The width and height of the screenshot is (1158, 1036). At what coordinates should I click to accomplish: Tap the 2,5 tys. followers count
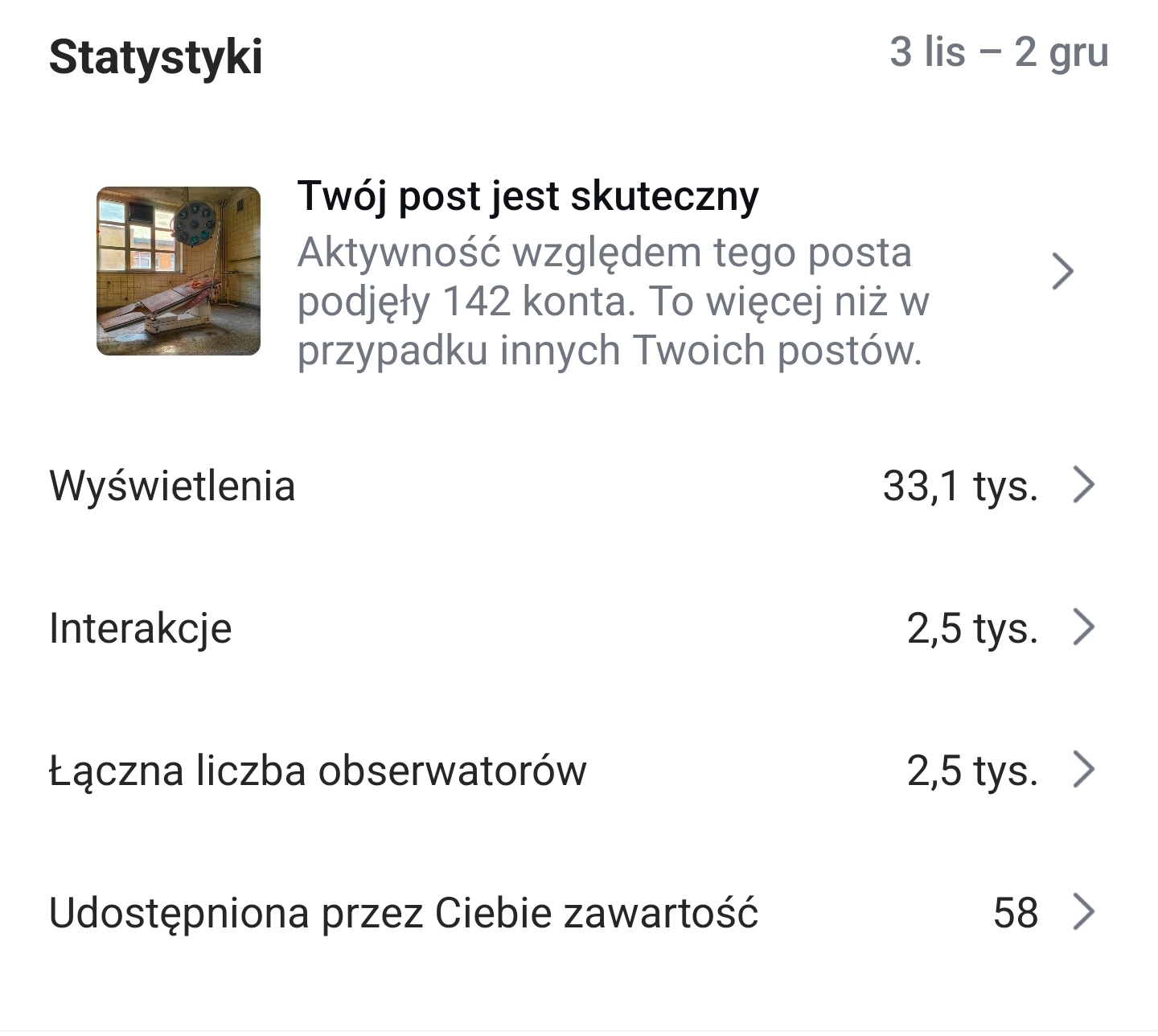coord(972,771)
